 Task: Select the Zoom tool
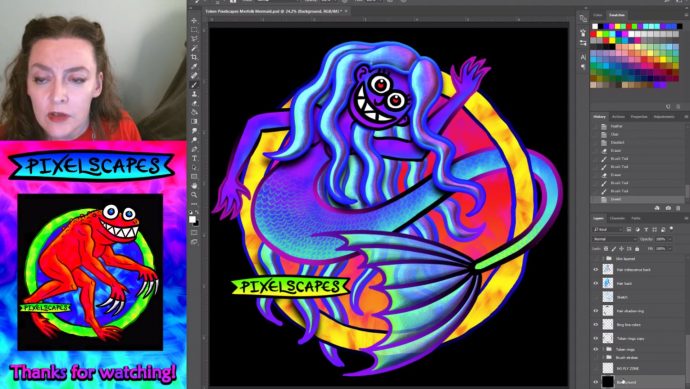(194, 195)
